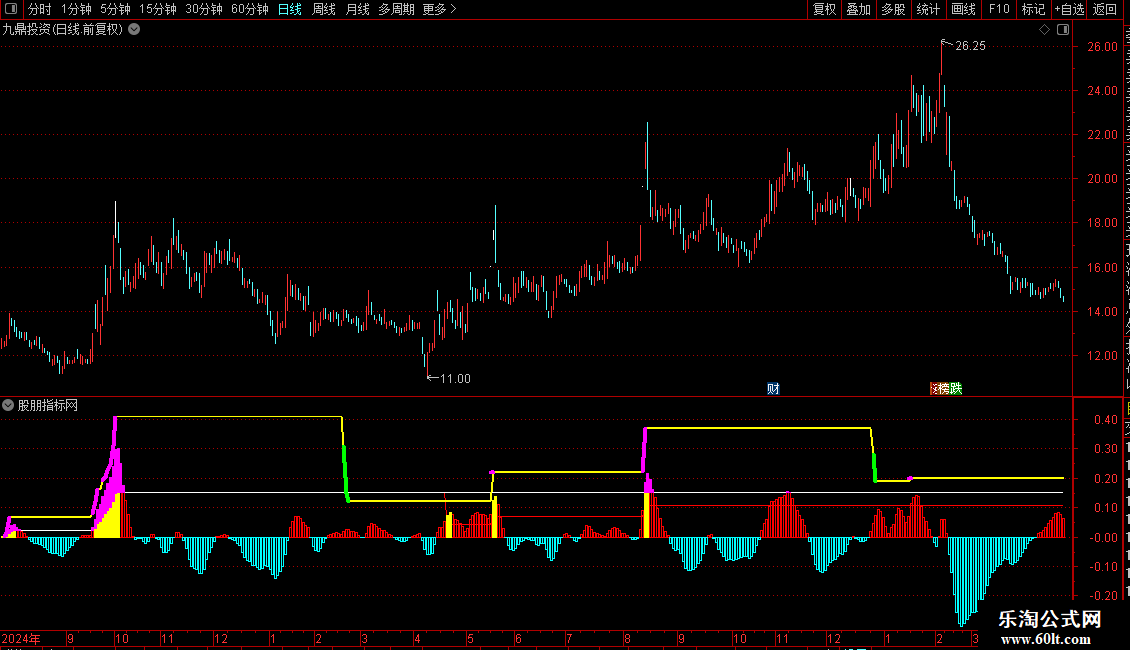Select the 分时 intraday view

pyautogui.click(x=40, y=9)
